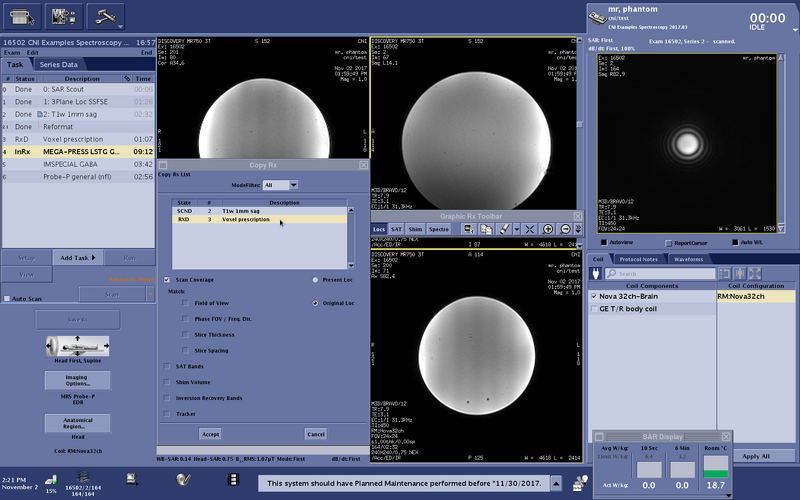Uncheck Nova 32ch-Brain coil component
Screen dimensions: 800x500
[594, 296]
